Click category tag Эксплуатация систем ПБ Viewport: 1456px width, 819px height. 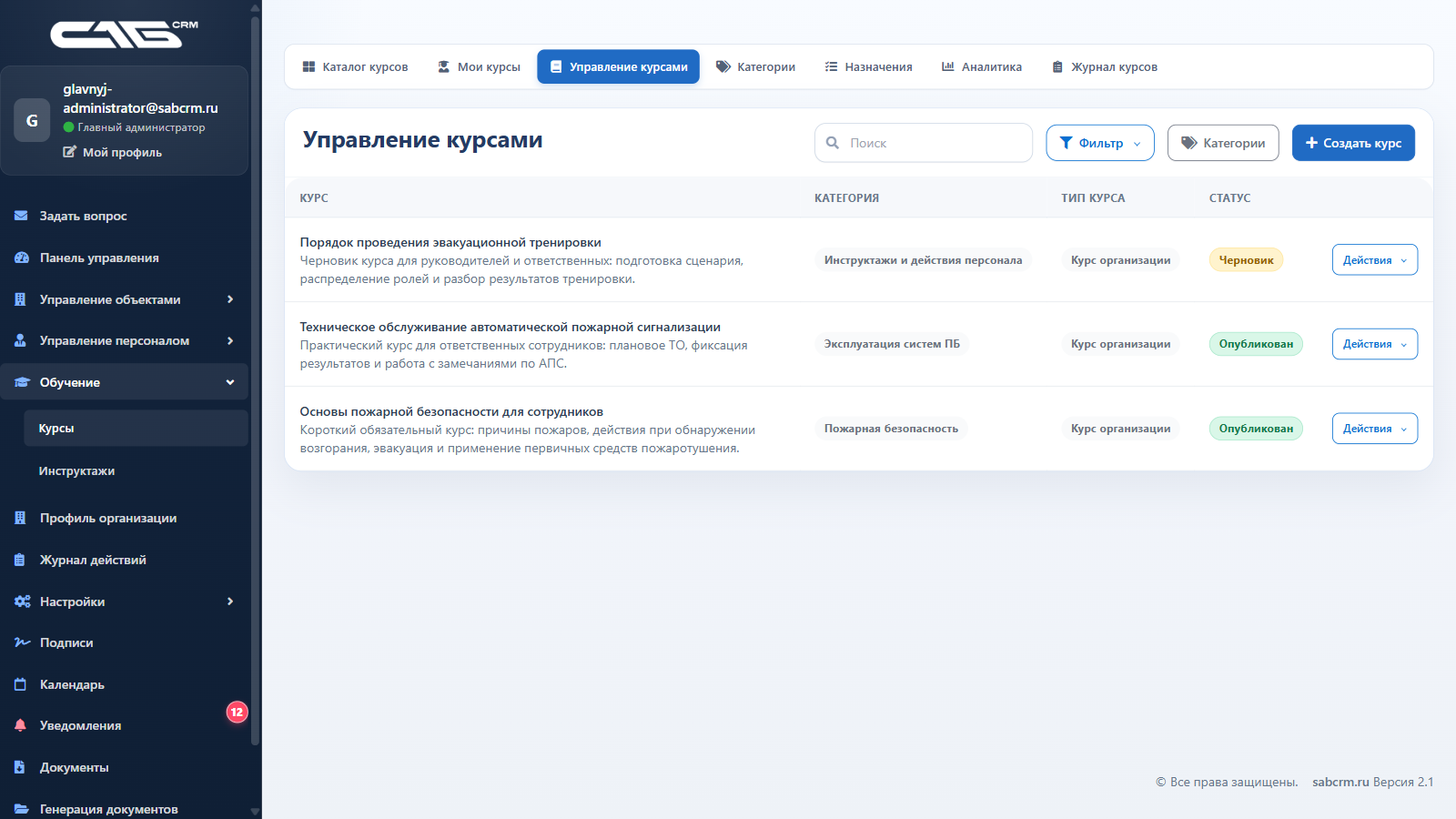892,344
